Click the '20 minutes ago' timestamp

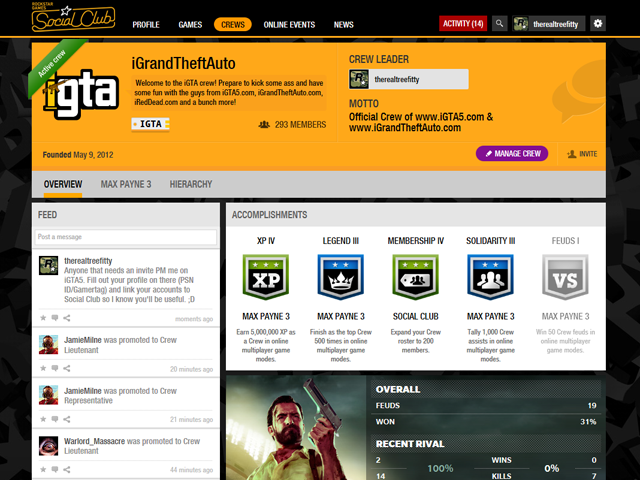coord(191,369)
